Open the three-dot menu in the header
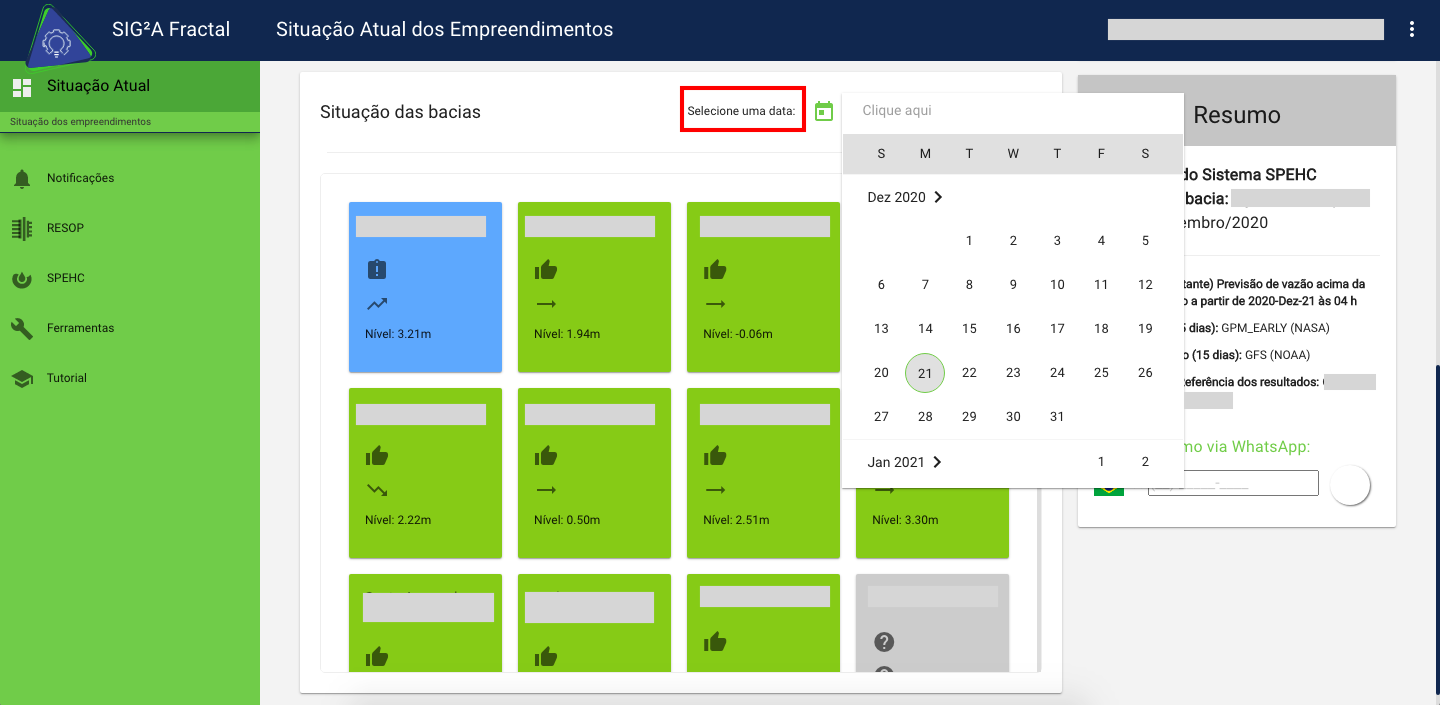Screen dimensions: 1440x705 [x=1412, y=29]
